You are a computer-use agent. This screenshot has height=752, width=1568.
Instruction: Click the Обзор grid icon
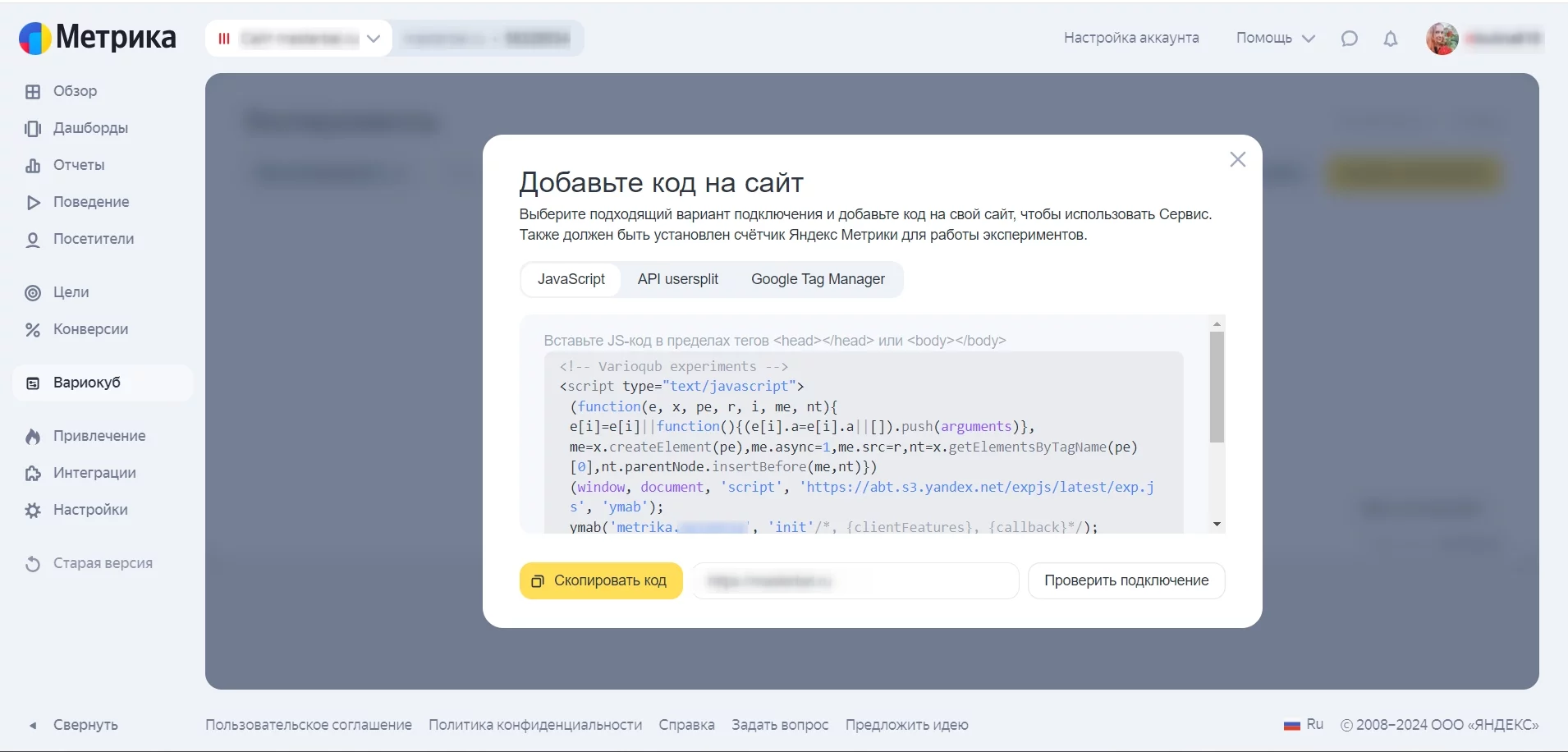pos(33,91)
